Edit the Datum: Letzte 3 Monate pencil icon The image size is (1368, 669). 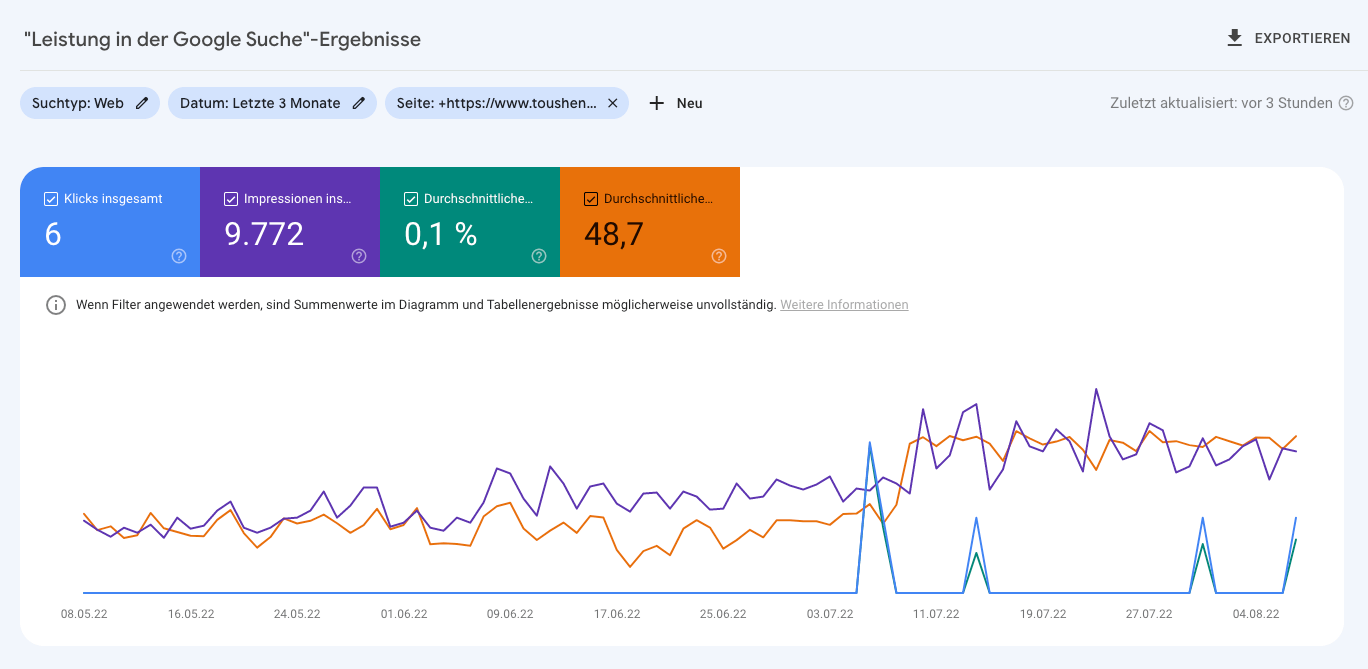tap(359, 103)
